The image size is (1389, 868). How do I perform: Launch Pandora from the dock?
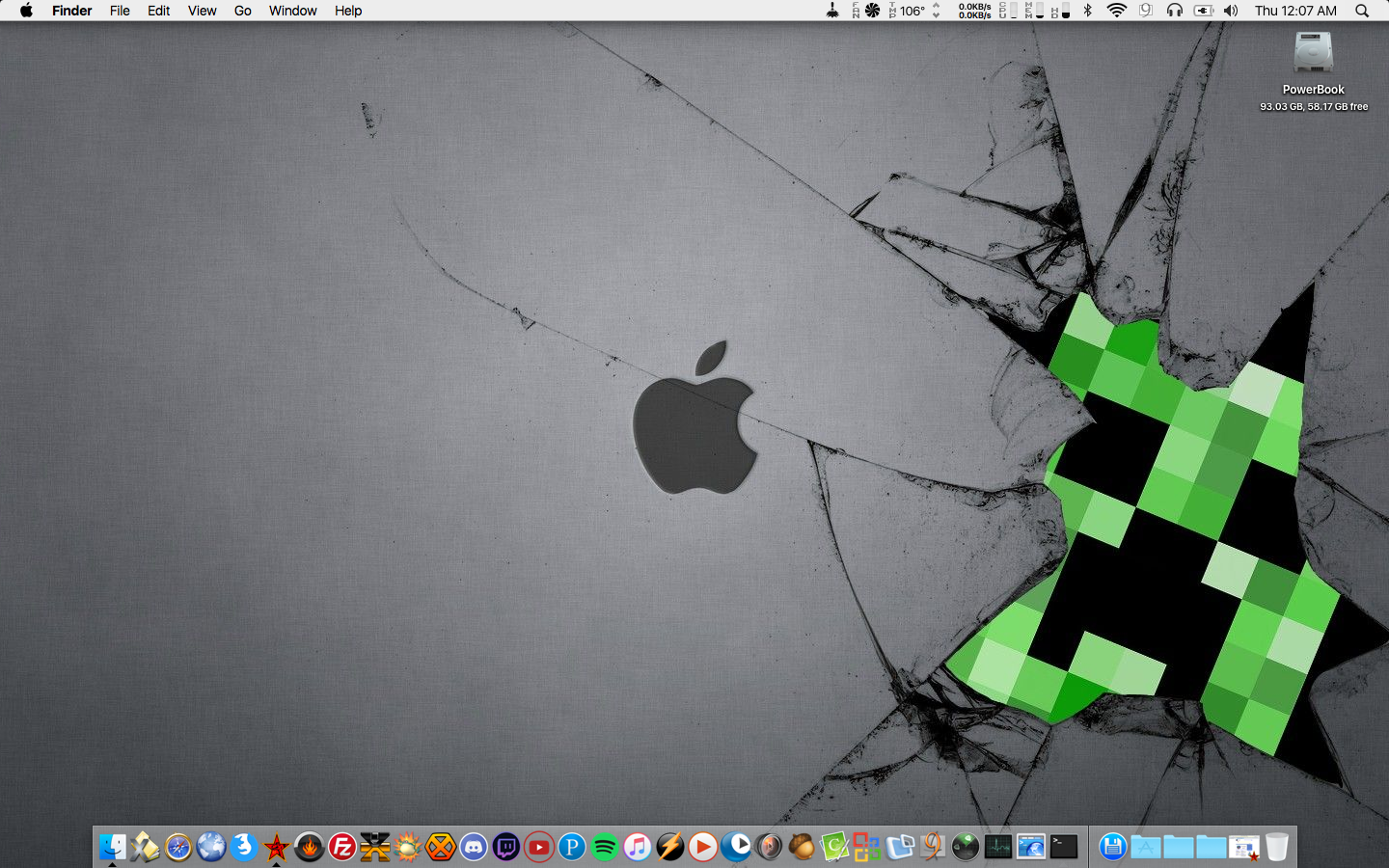(x=572, y=847)
